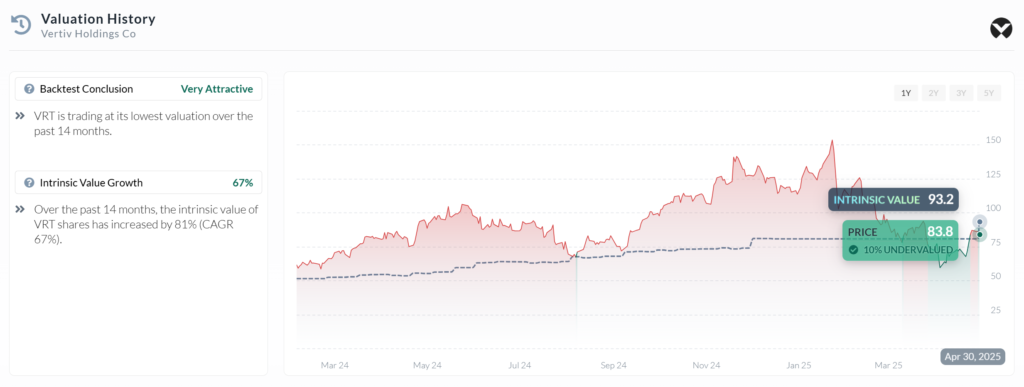Image resolution: width=1024 pixels, height=387 pixels.
Task: Click the Jul 24 axis label
Action: coord(519,365)
